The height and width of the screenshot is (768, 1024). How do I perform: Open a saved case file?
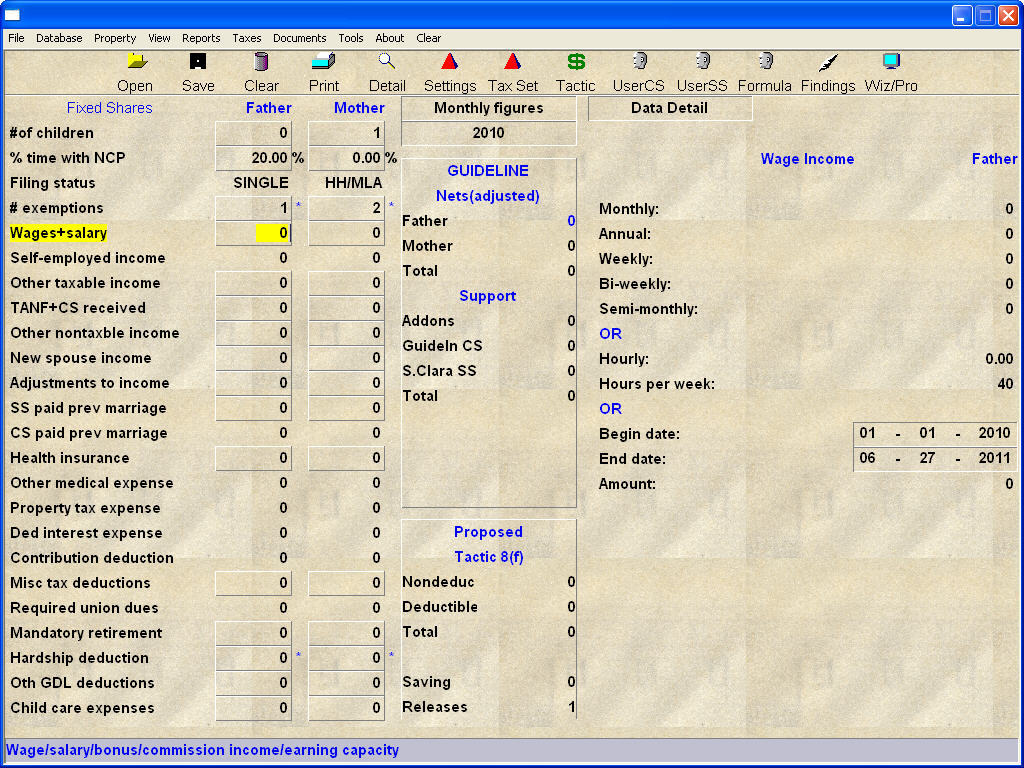[x=135, y=72]
